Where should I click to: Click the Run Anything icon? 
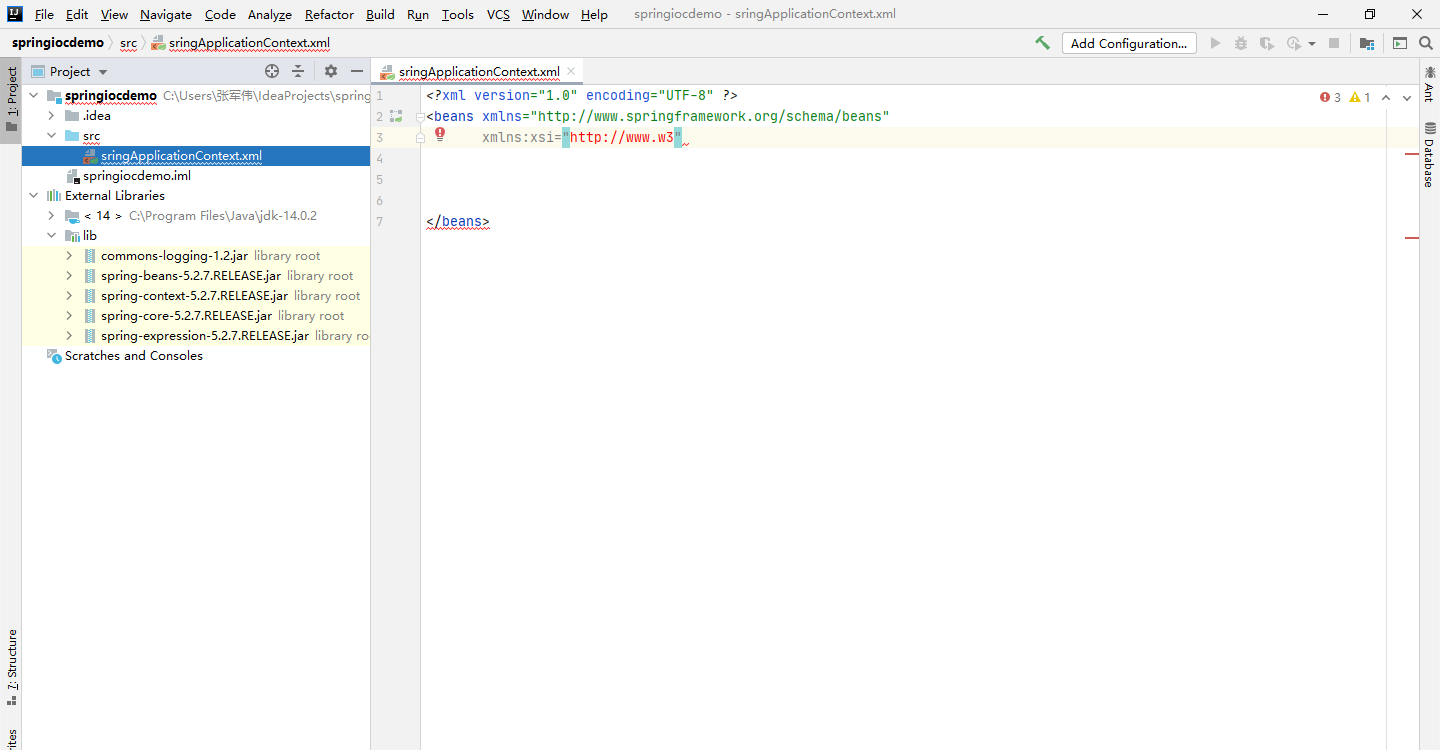click(1400, 43)
